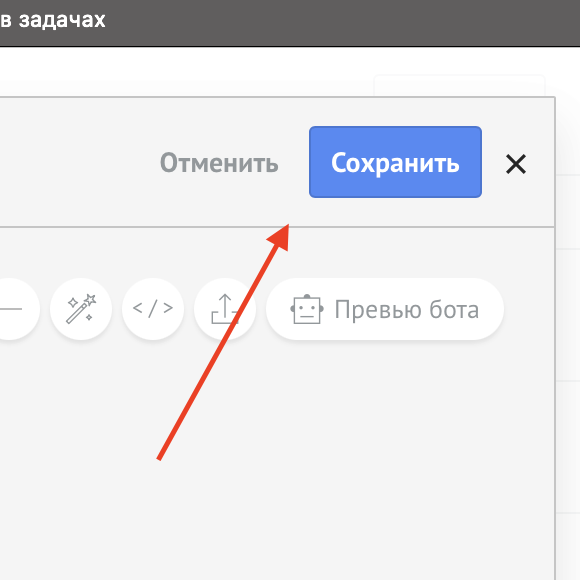Click the white text on the blue Сохранить button
The image size is (580, 580).
(395, 163)
